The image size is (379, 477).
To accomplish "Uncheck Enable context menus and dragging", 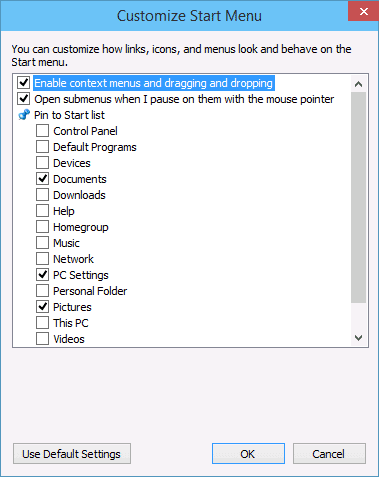I will click(24, 83).
